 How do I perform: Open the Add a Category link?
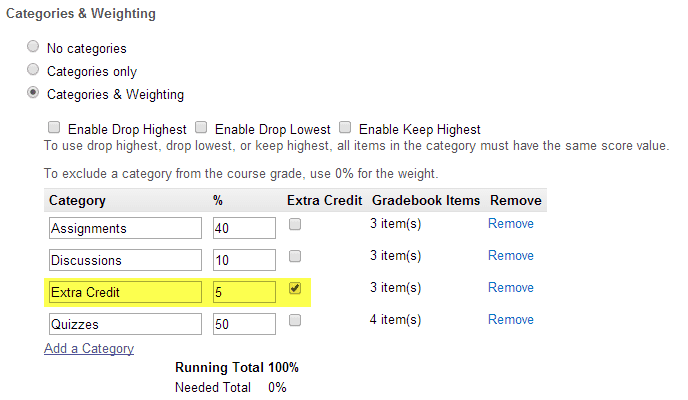point(89,349)
